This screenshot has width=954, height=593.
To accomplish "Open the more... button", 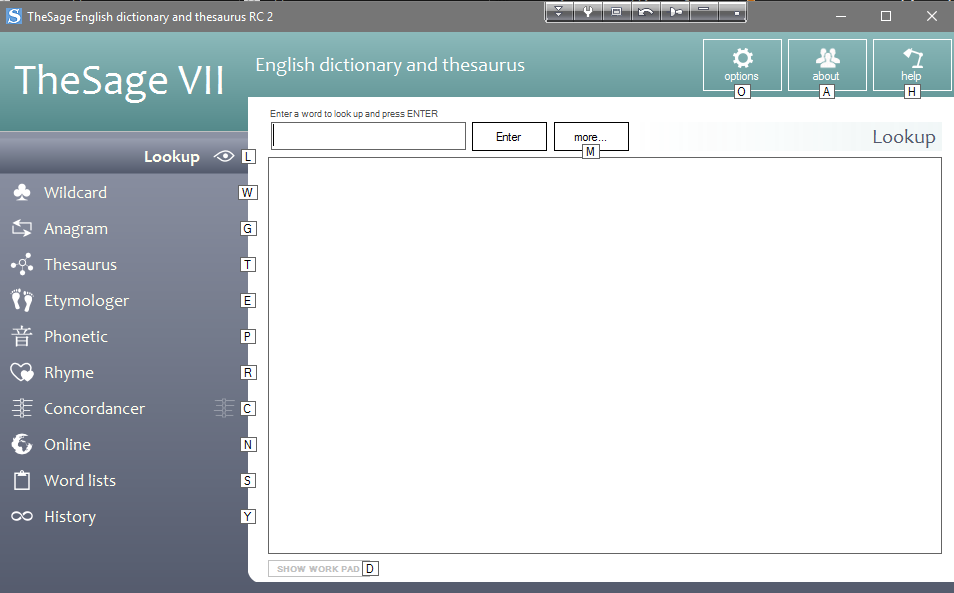I will click(591, 137).
